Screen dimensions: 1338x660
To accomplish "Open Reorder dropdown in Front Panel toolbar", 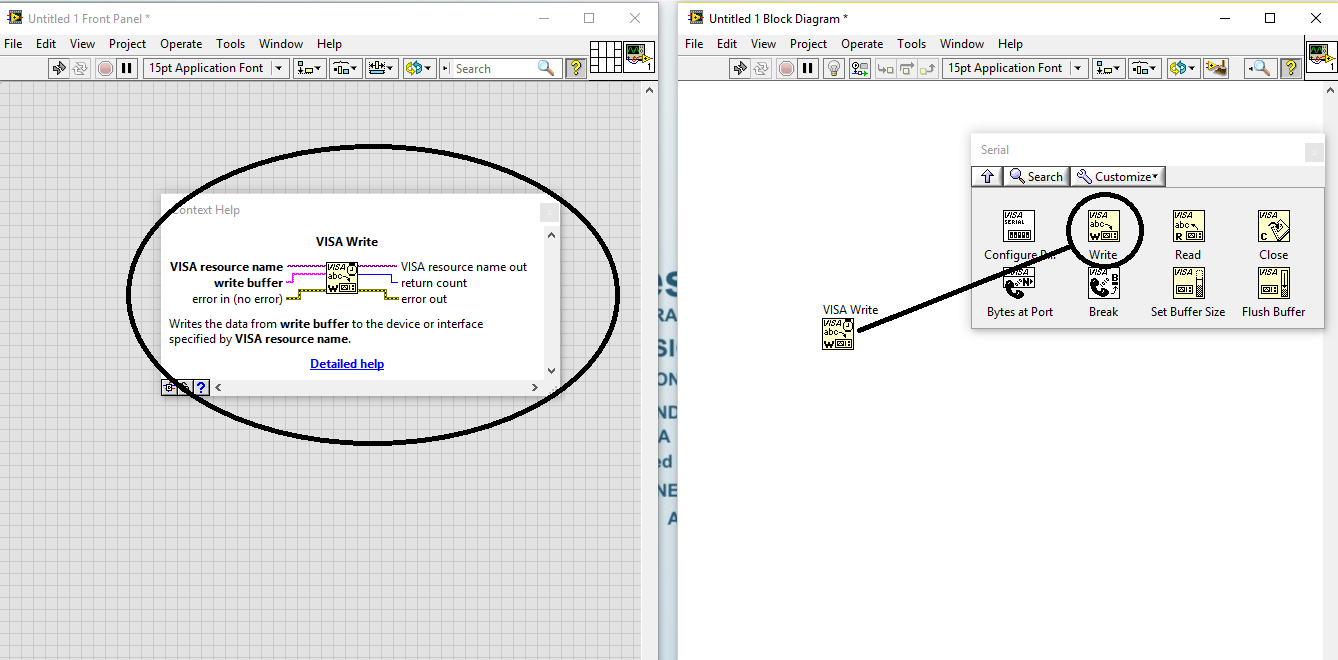I will (419, 68).
